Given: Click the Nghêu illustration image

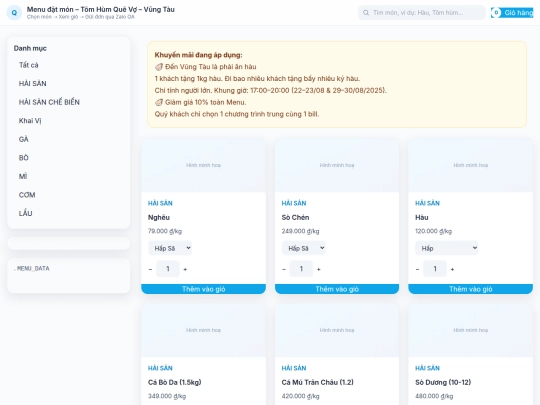Looking at the screenshot, I should point(204,165).
